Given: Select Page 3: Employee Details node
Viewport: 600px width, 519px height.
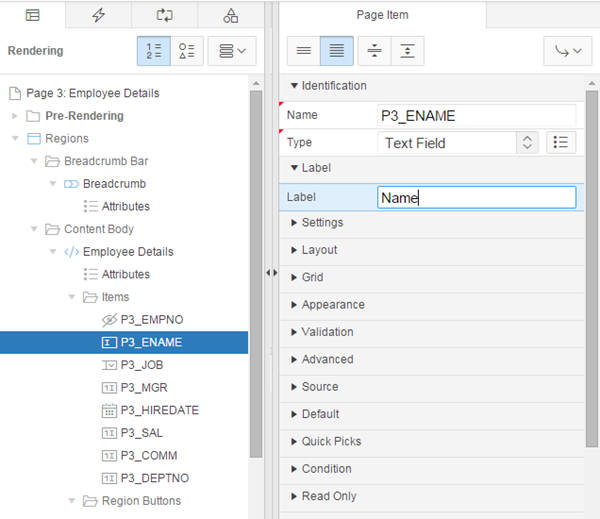Looking at the screenshot, I should click(x=93, y=93).
